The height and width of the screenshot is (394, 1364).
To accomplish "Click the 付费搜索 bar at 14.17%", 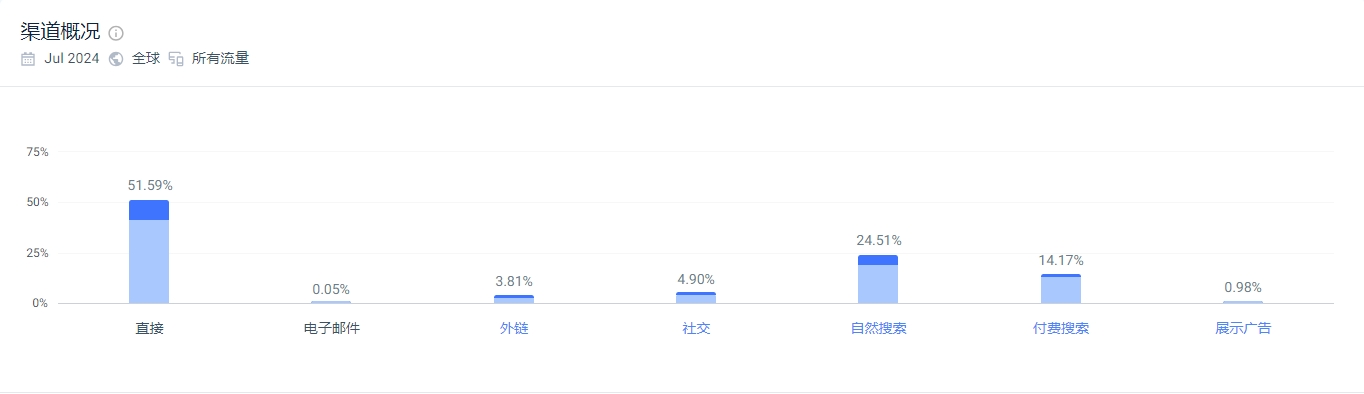I will pos(1061,288).
